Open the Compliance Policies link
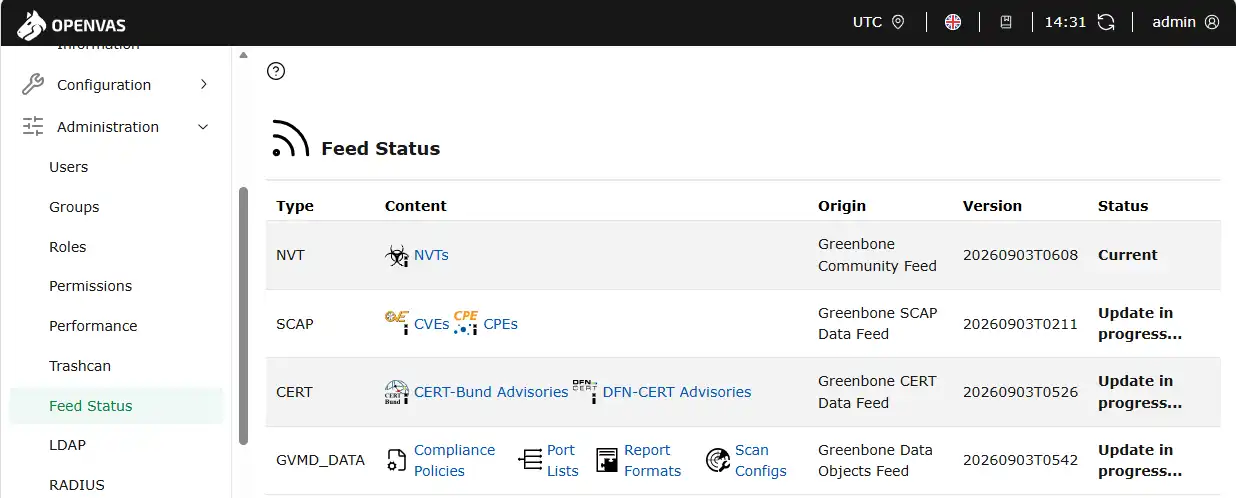The image size is (1236, 498). click(x=455, y=461)
